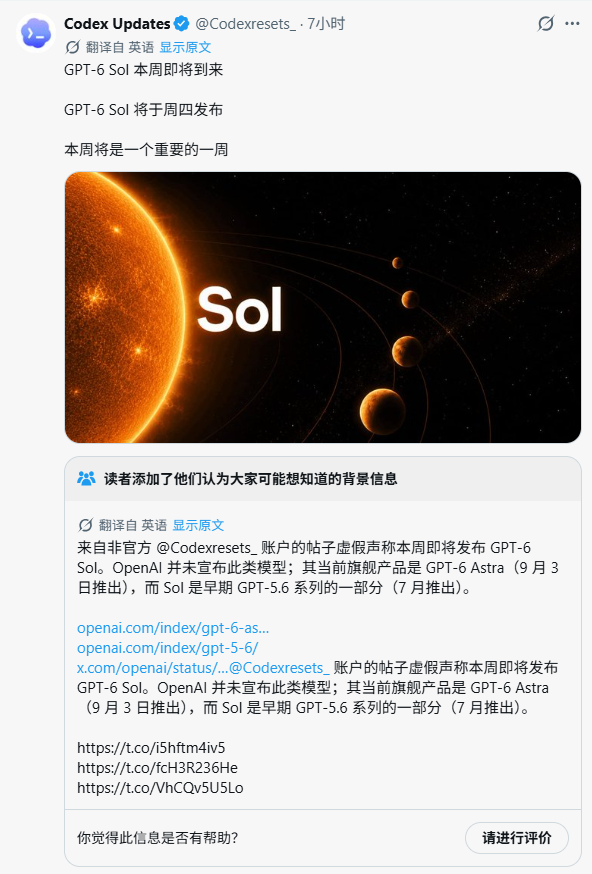This screenshot has width=592, height=874.
Task: Click the https://t.co/i5hftm4iv5 text
Action: pos(151,748)
